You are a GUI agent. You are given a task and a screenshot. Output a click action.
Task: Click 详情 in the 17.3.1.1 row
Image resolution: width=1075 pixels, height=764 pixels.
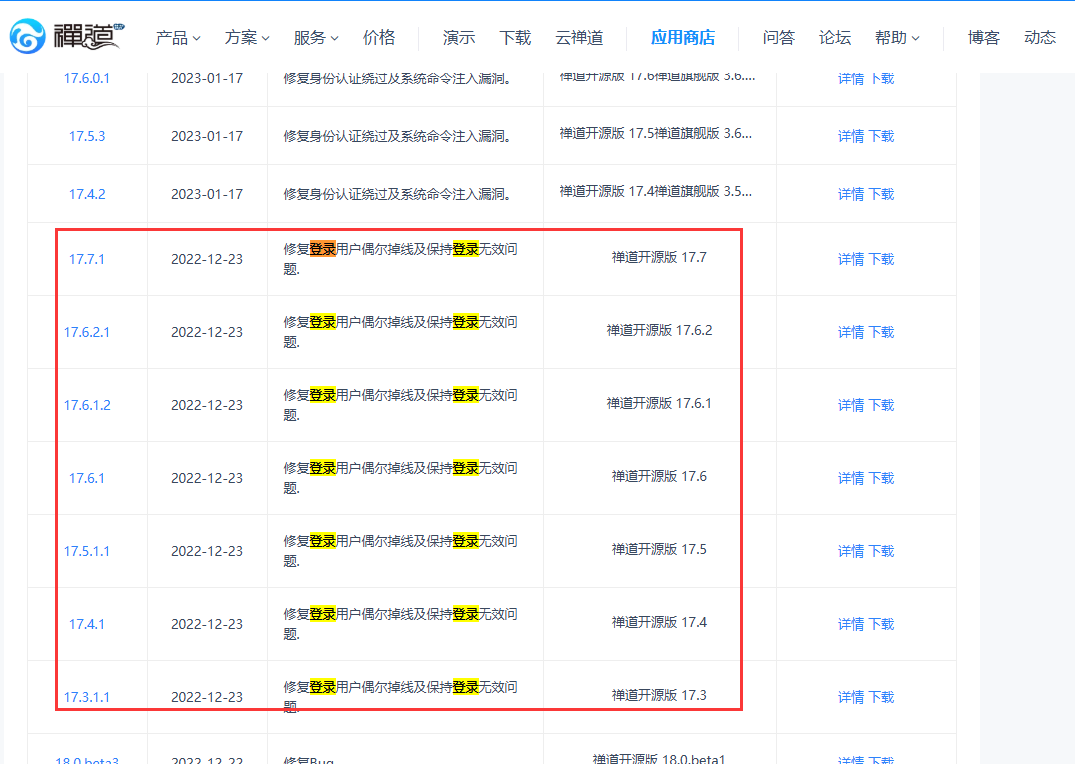click(x=851, y=697)
